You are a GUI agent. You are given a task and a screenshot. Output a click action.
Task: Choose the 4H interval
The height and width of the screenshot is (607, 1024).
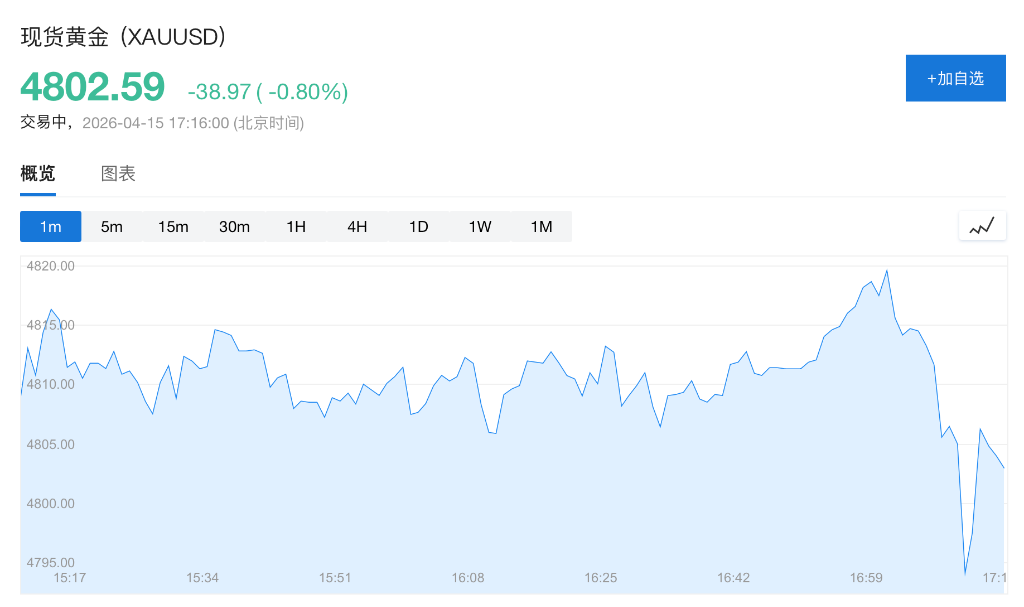357,227
